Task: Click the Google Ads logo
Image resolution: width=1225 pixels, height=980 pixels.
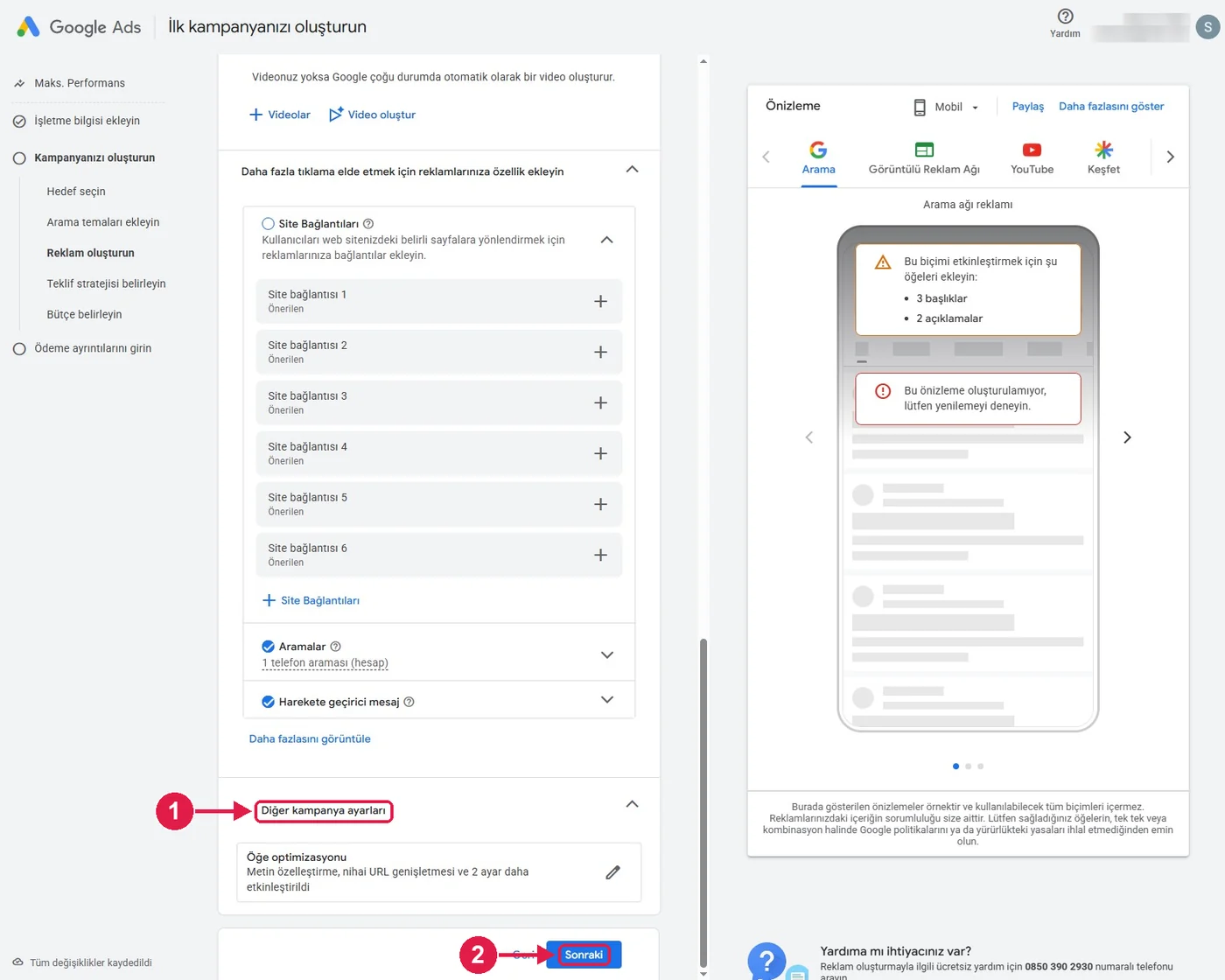Action: [x=79, y=27]
